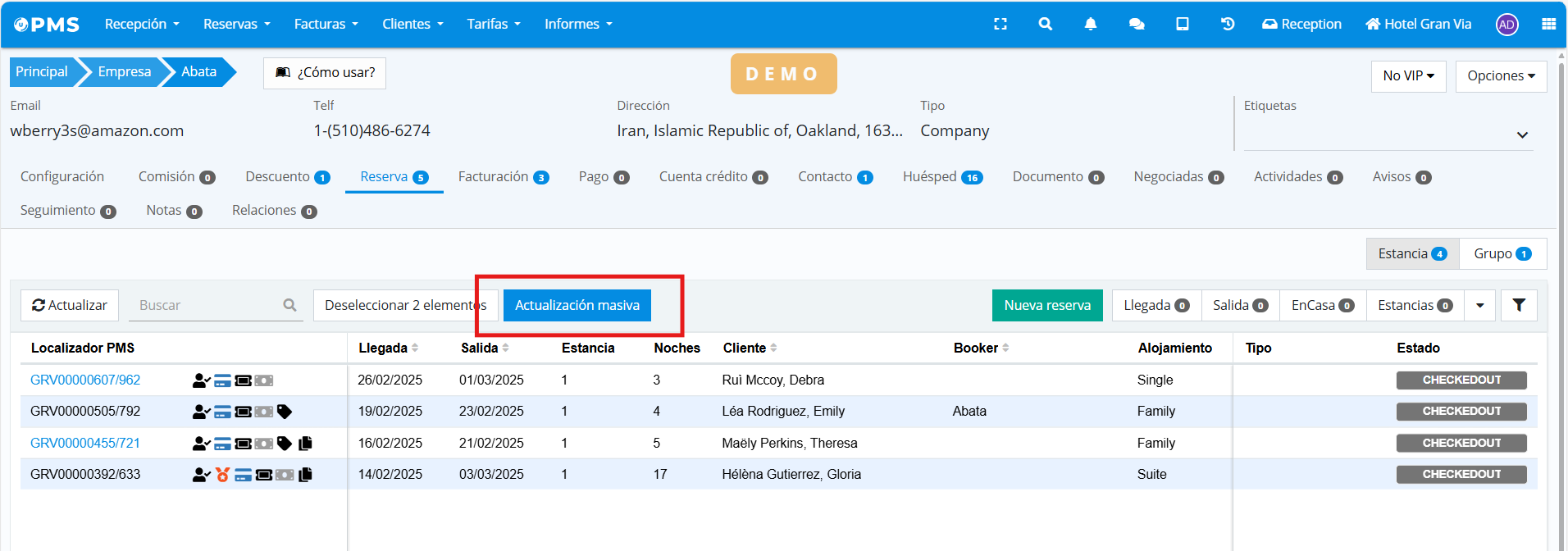Open the apps grid icon

pos(1548,24)
